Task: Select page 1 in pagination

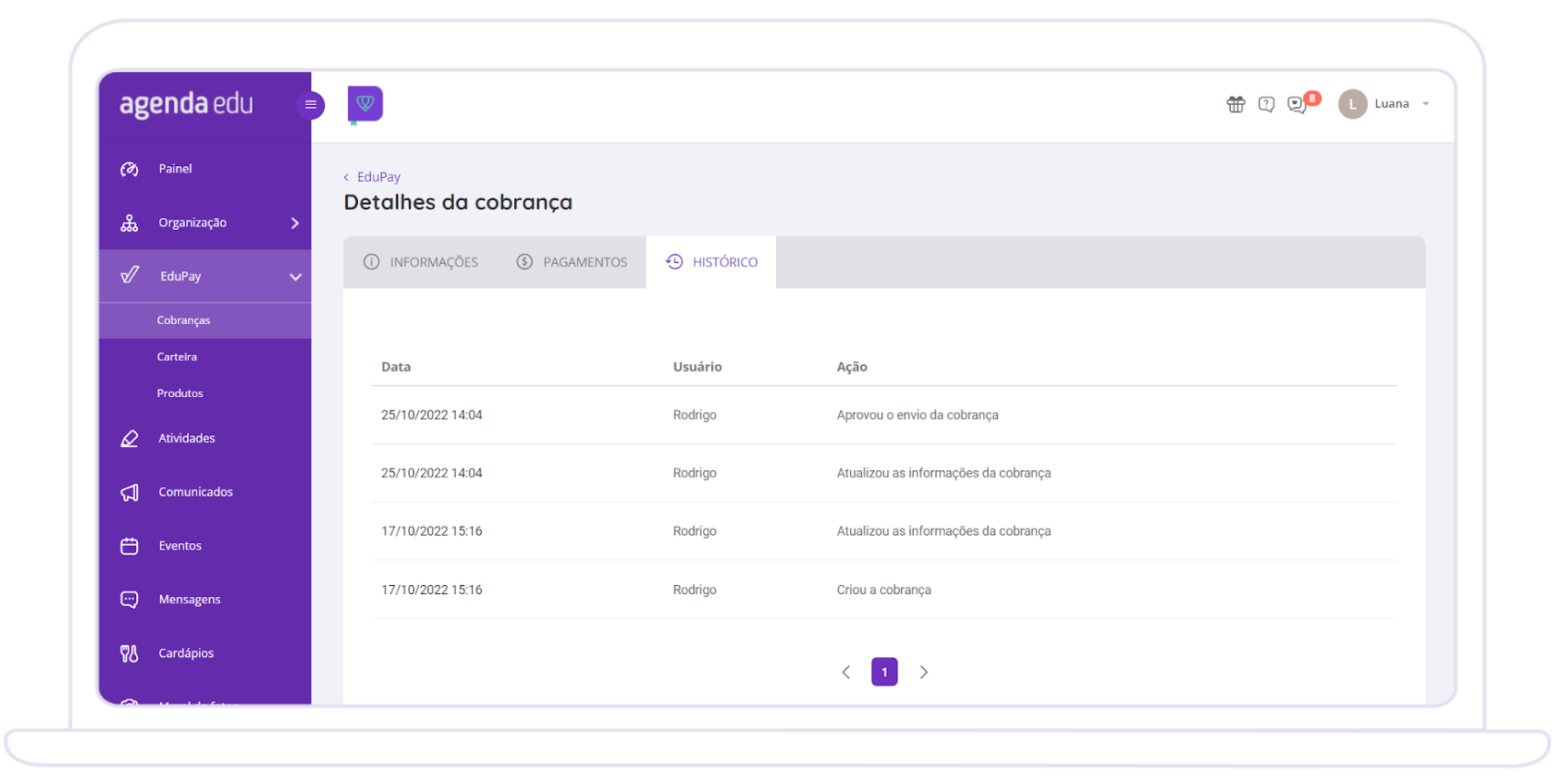Action: pyautogui.click(x=885, y=672)
